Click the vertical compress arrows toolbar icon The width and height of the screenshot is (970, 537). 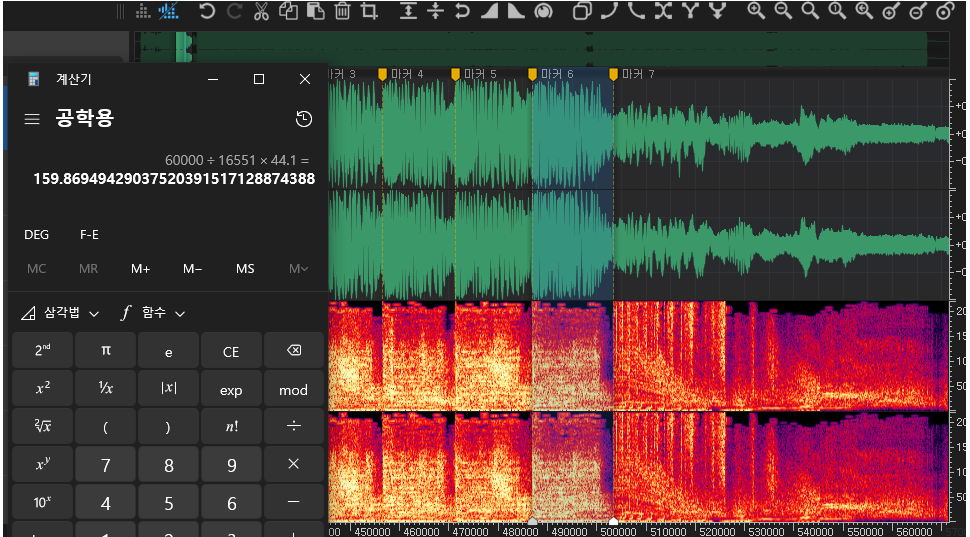coord(436,11)
